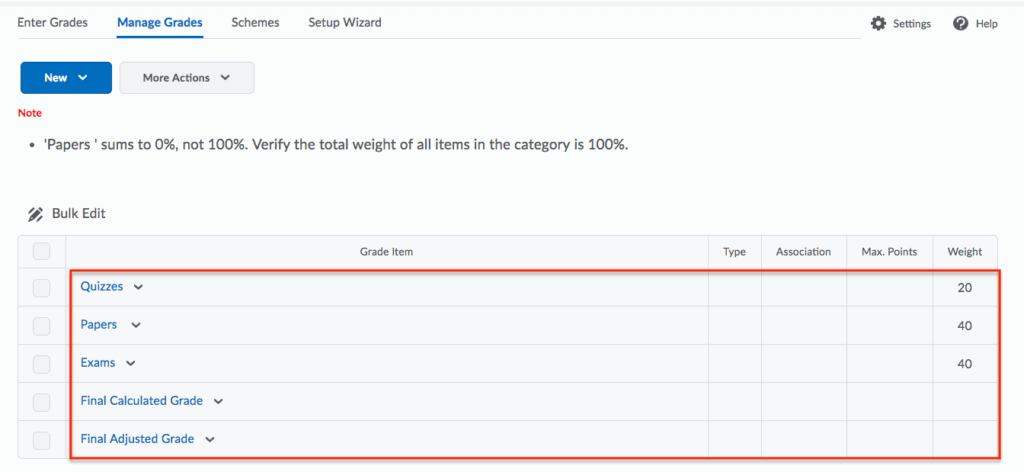
Task: Click the Bulk Edit pencil icon
Action: (36, 214)
